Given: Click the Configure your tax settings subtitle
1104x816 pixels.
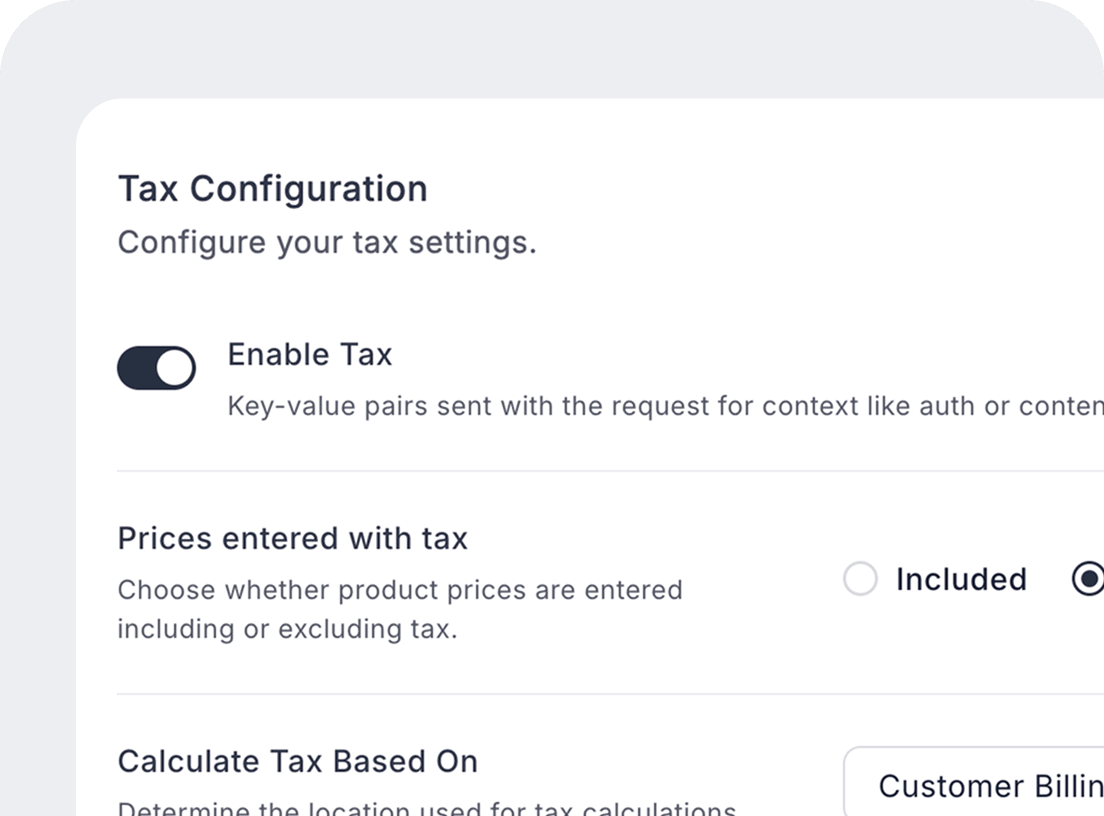Looking at the screenshot, I should point(327,243).
